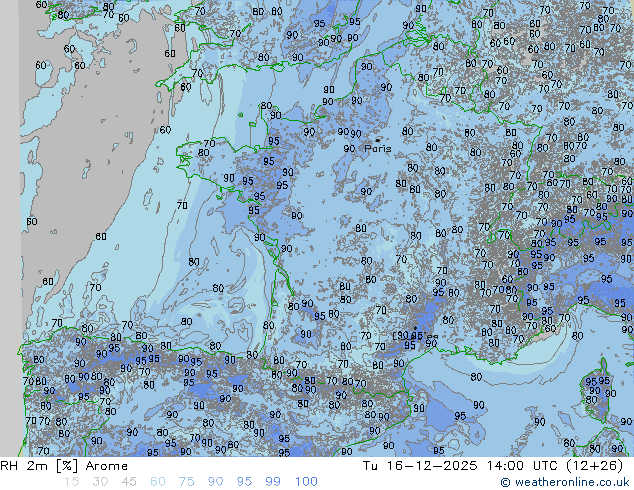Pick the 75 legend value
Viewport: 634px width, 490px height.
[186, 482]
